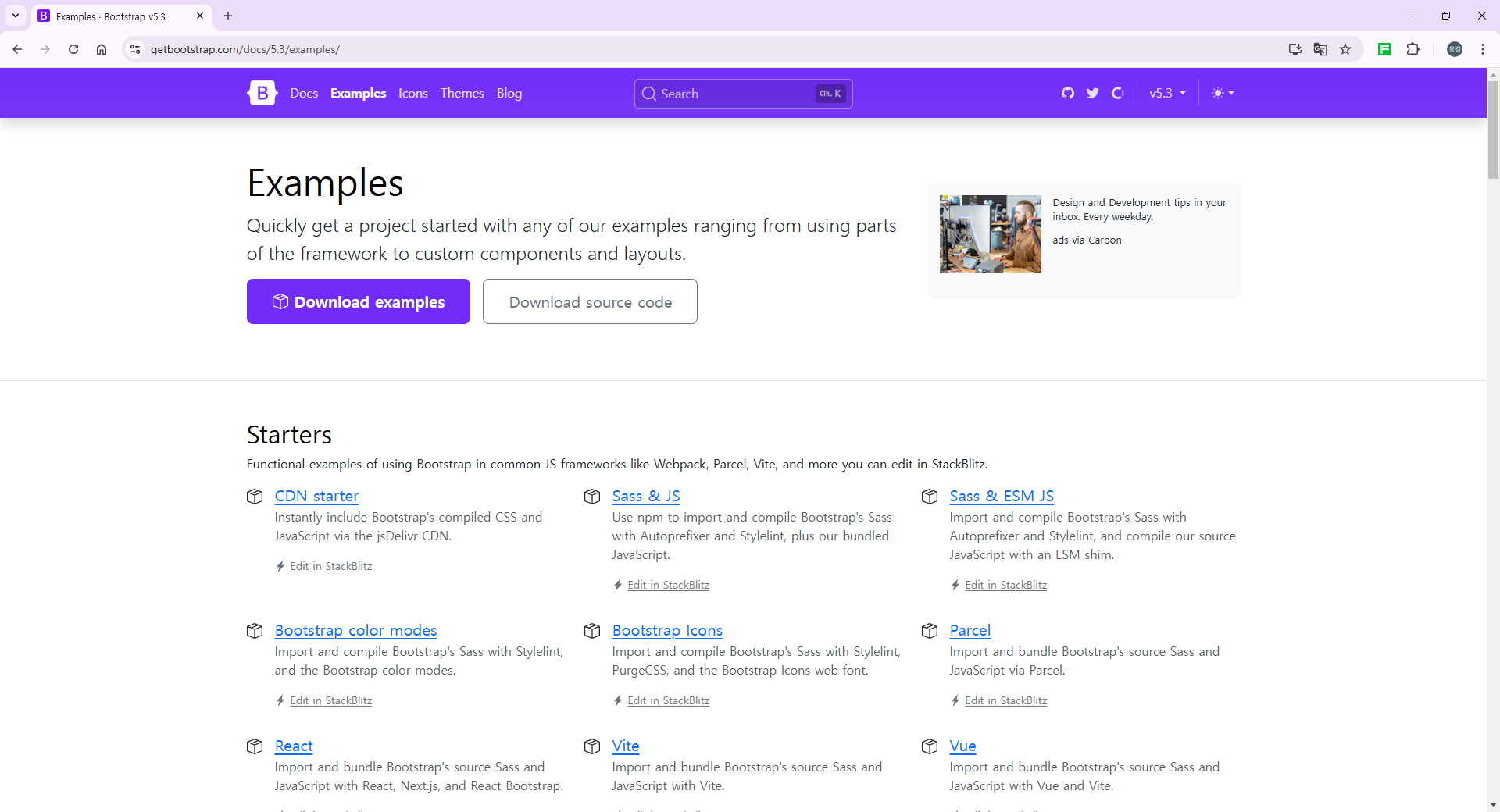
Task: Click box icon beside Sass & ESM JS
Action: pos(930,497)
